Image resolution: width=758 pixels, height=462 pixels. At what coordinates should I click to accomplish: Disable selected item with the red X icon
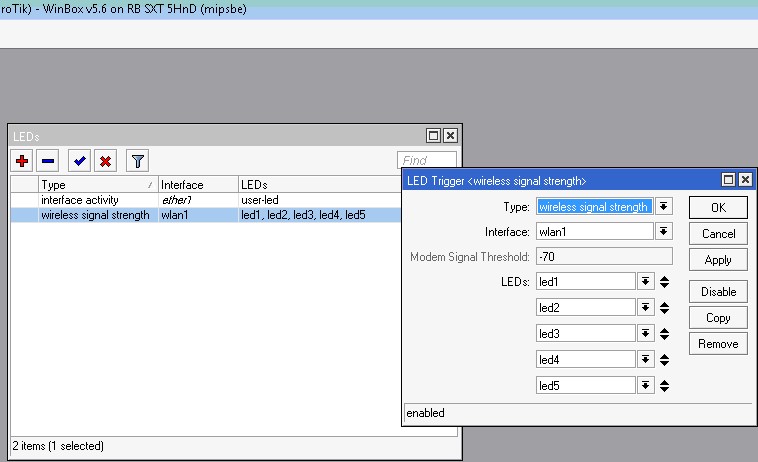[x=105, y=161]
